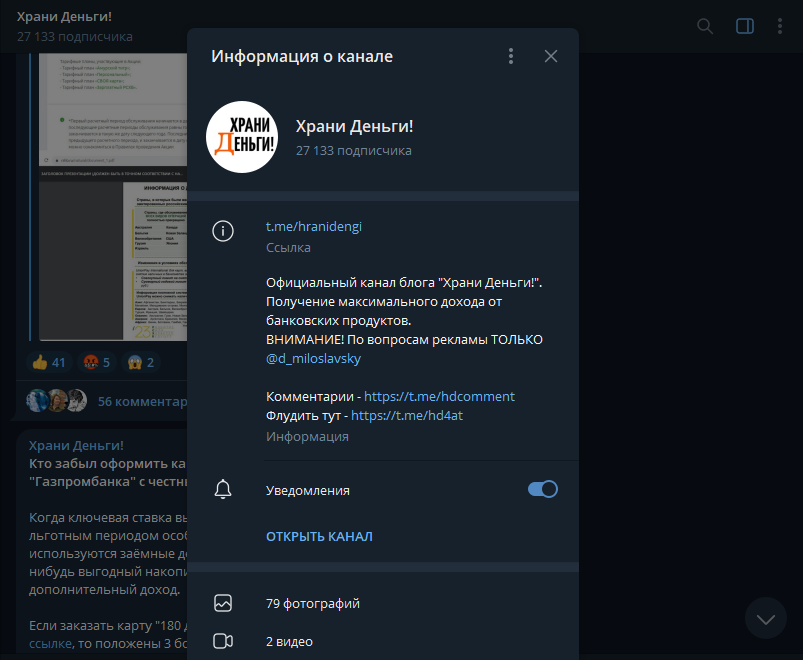Click the photos gallery icon
This screenshot has height=660, width=803.
[223, 603]
